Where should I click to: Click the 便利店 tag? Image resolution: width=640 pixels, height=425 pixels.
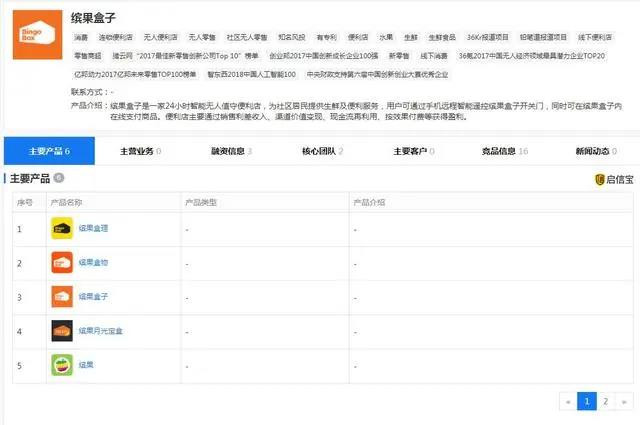tap(358, 37)
